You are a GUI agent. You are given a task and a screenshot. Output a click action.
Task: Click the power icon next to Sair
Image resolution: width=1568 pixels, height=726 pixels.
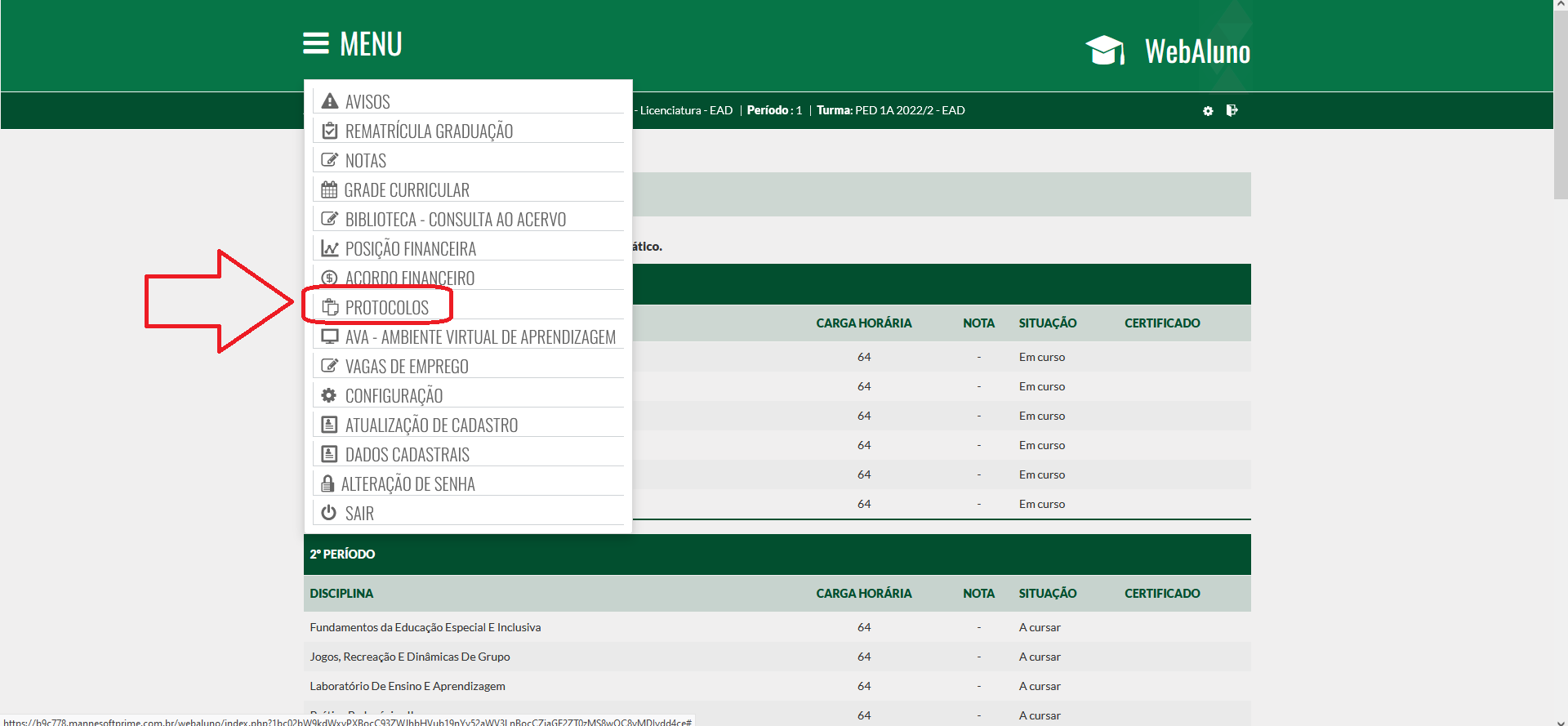pyautogui.click(x=329, y=513)
